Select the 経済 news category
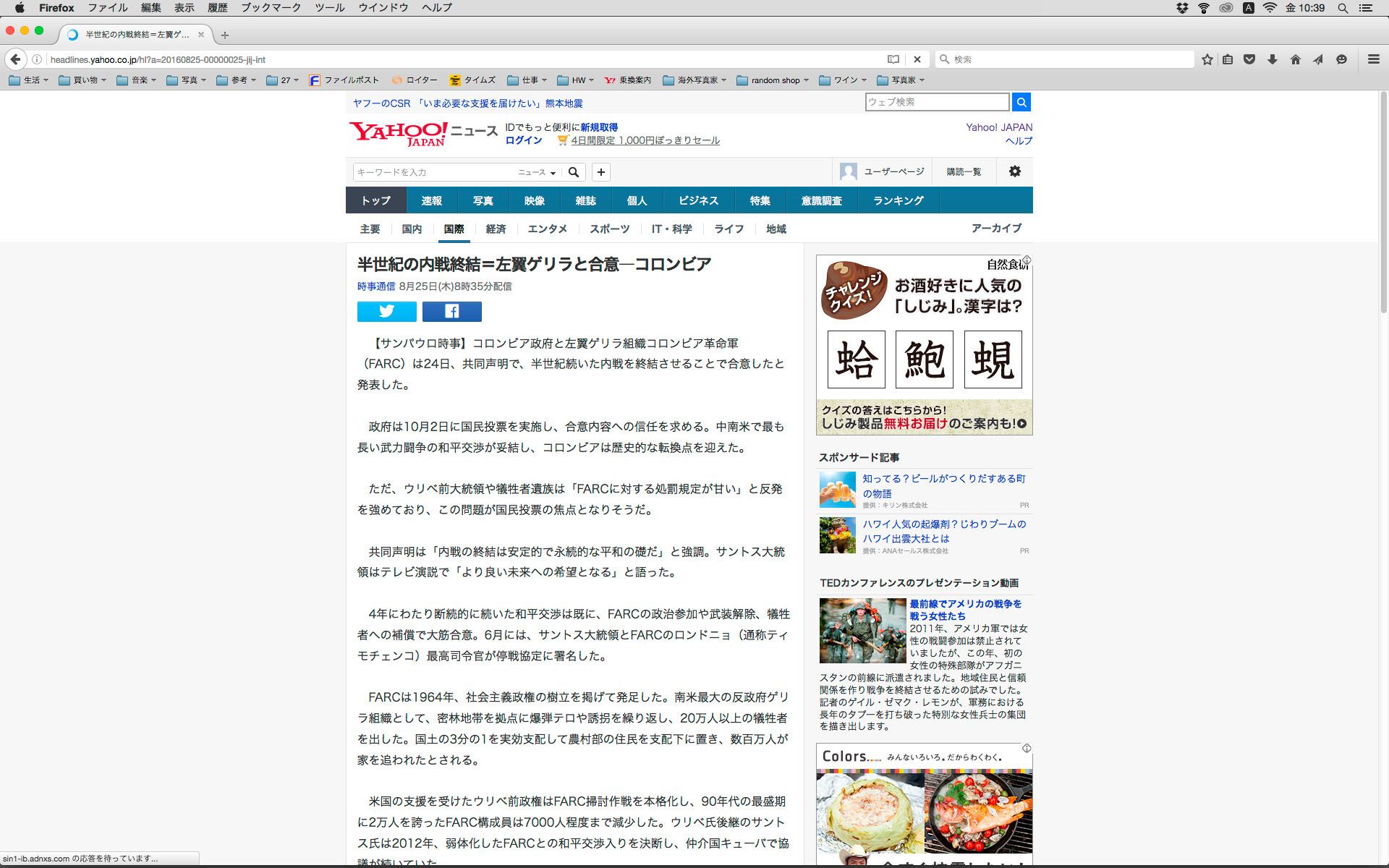This screenshot has height=868, width=1389. tap(496, 229)
